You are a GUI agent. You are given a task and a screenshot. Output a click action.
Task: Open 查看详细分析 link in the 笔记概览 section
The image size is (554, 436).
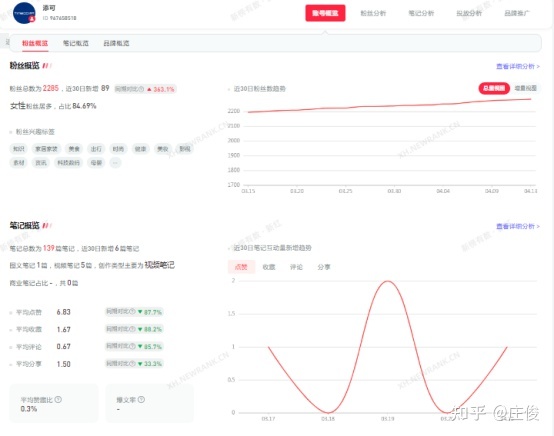518,226
